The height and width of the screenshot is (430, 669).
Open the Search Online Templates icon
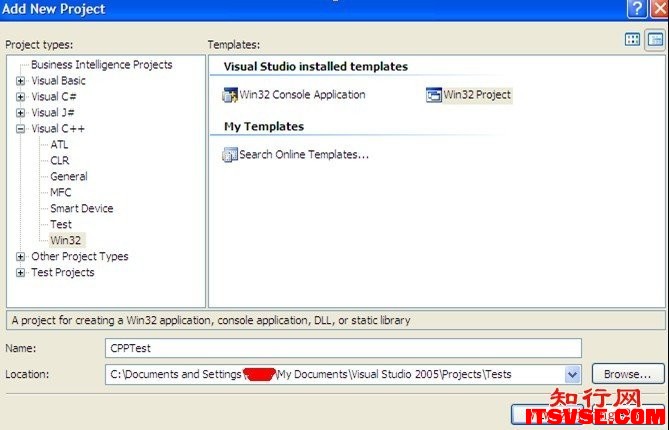click(230, 154)
